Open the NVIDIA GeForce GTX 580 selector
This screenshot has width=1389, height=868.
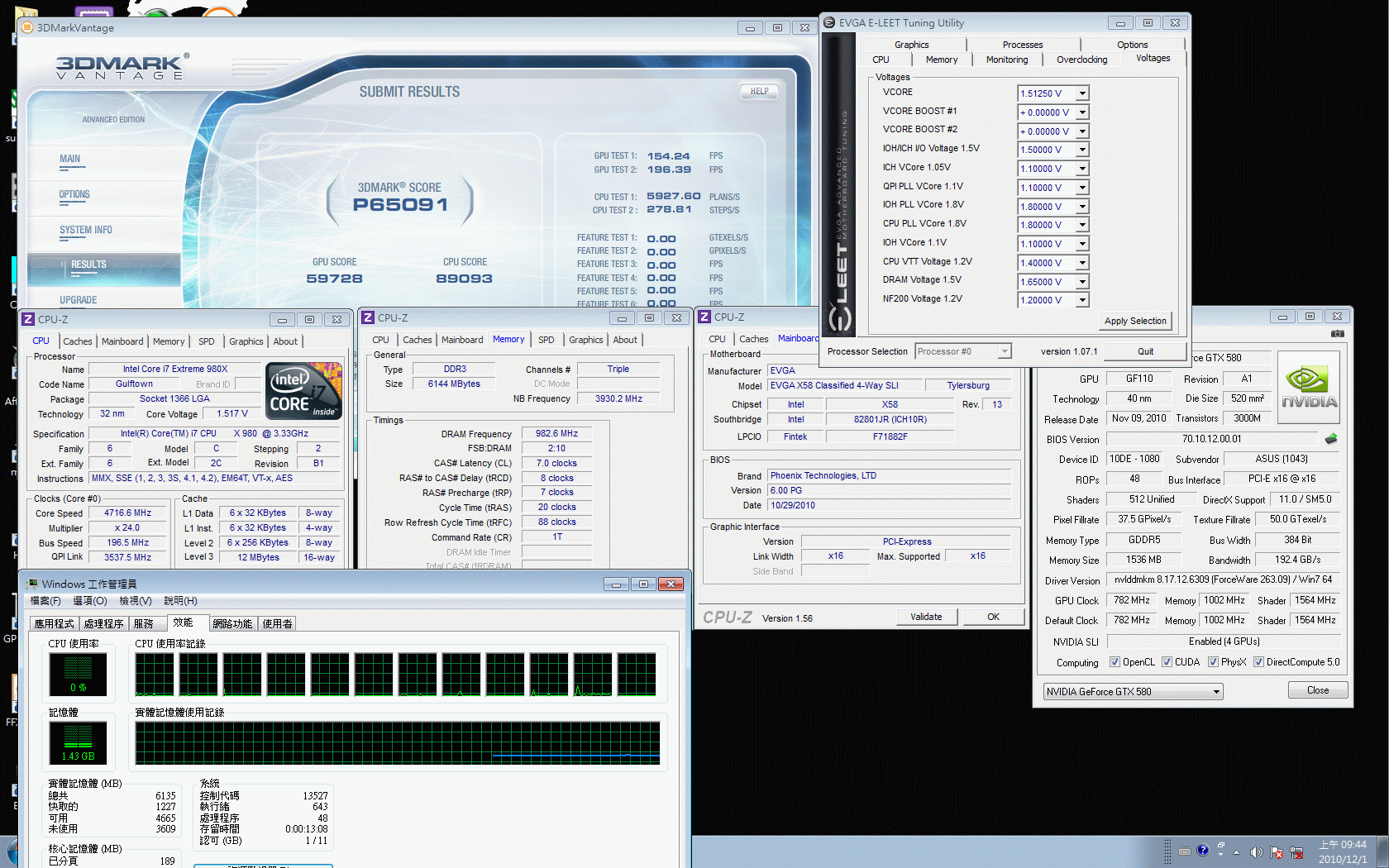pyautogui.click(x=1133, y=692)
